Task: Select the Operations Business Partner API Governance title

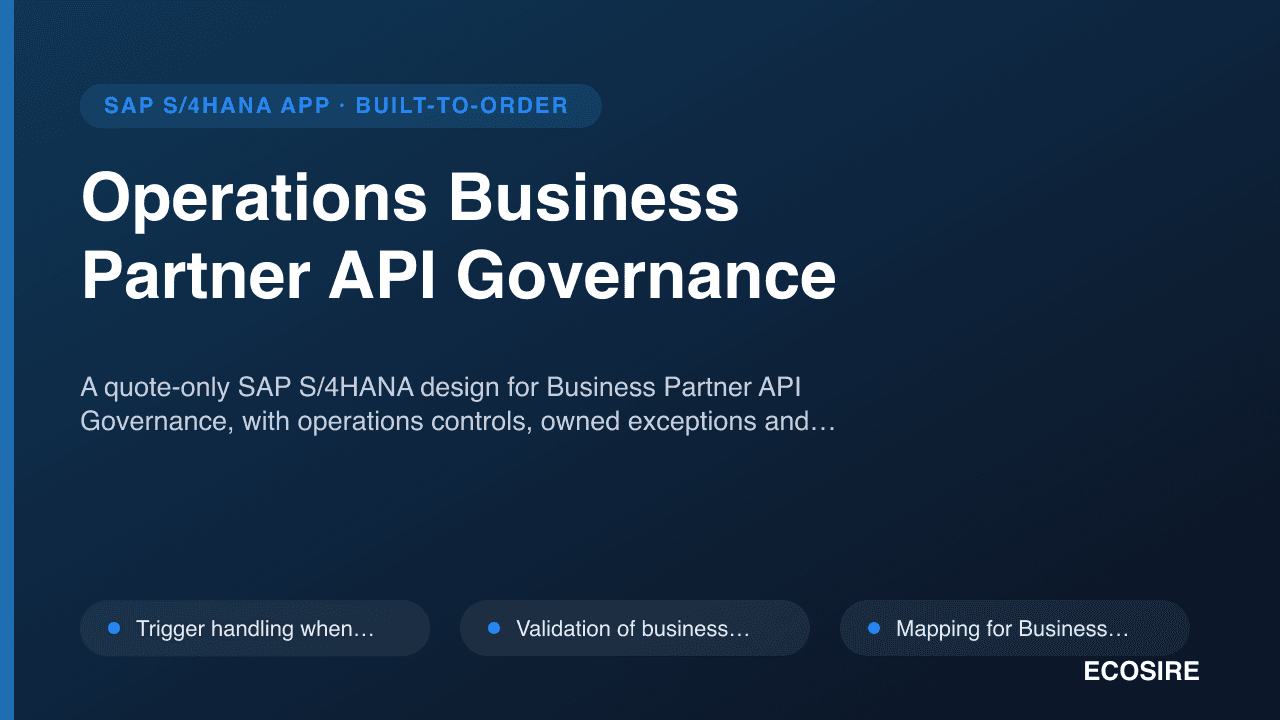Action: tap(458, 238)
